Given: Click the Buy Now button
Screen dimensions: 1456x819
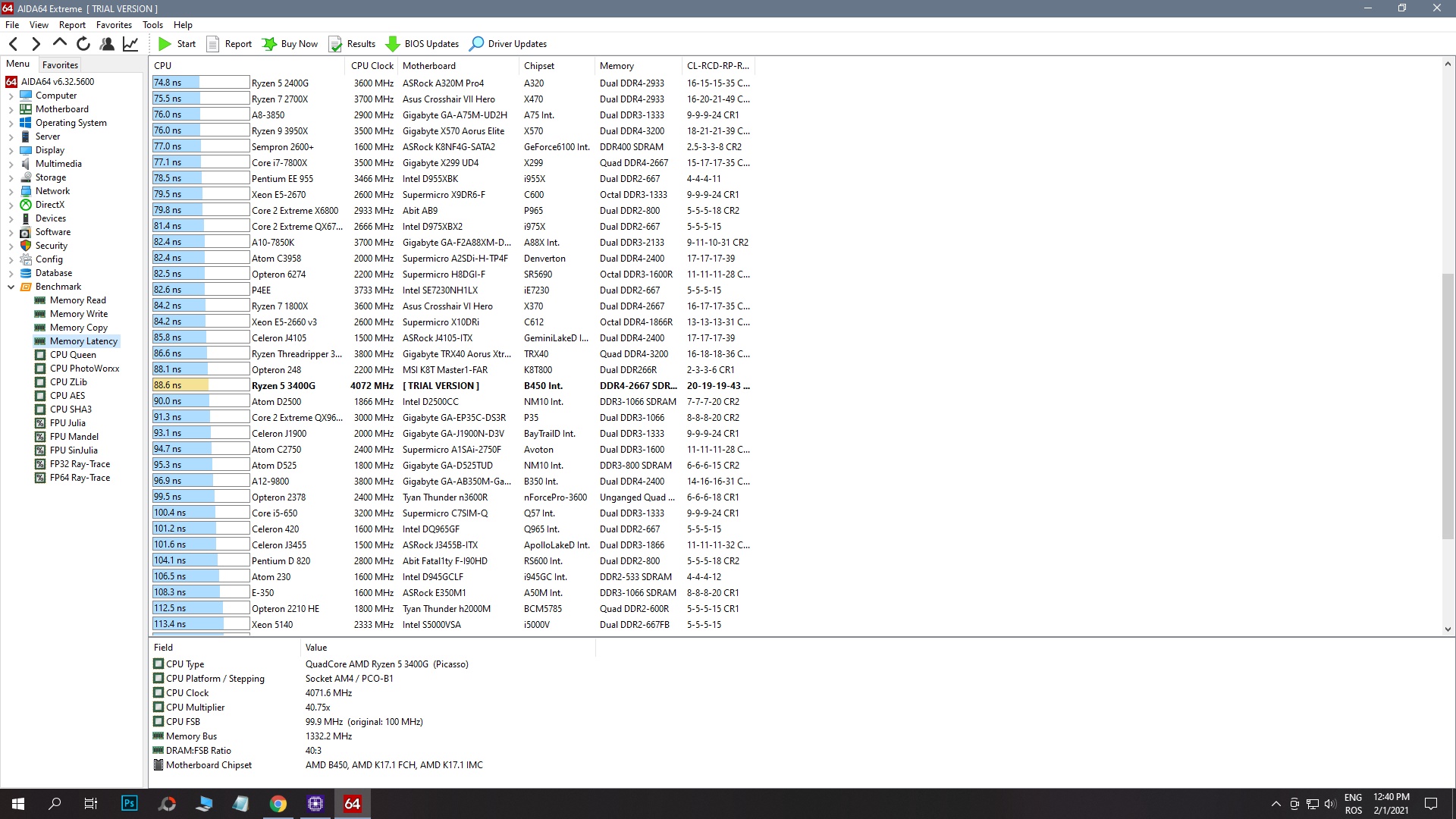Looking at the screenshot, I should [290, 44].
